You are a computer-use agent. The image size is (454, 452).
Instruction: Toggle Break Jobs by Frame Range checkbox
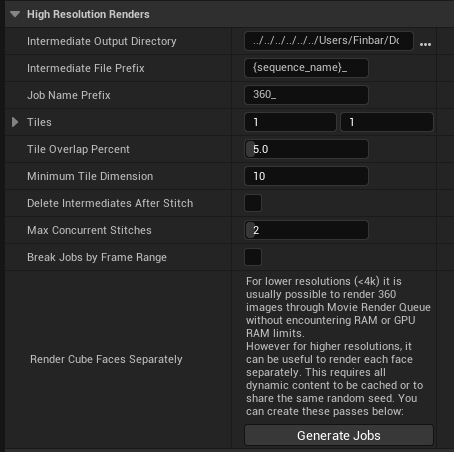[x=253, y=257]
